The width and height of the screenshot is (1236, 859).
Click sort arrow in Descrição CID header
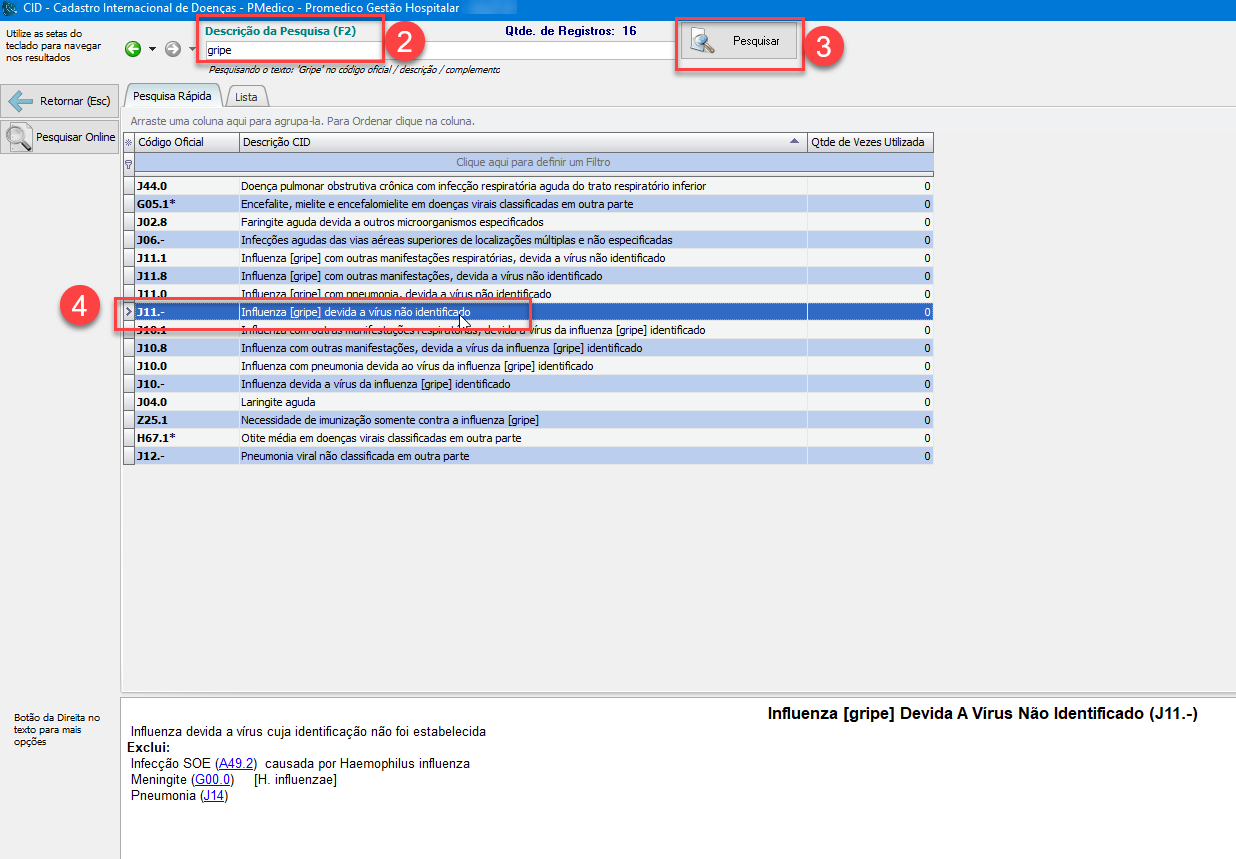click(794, 142)
